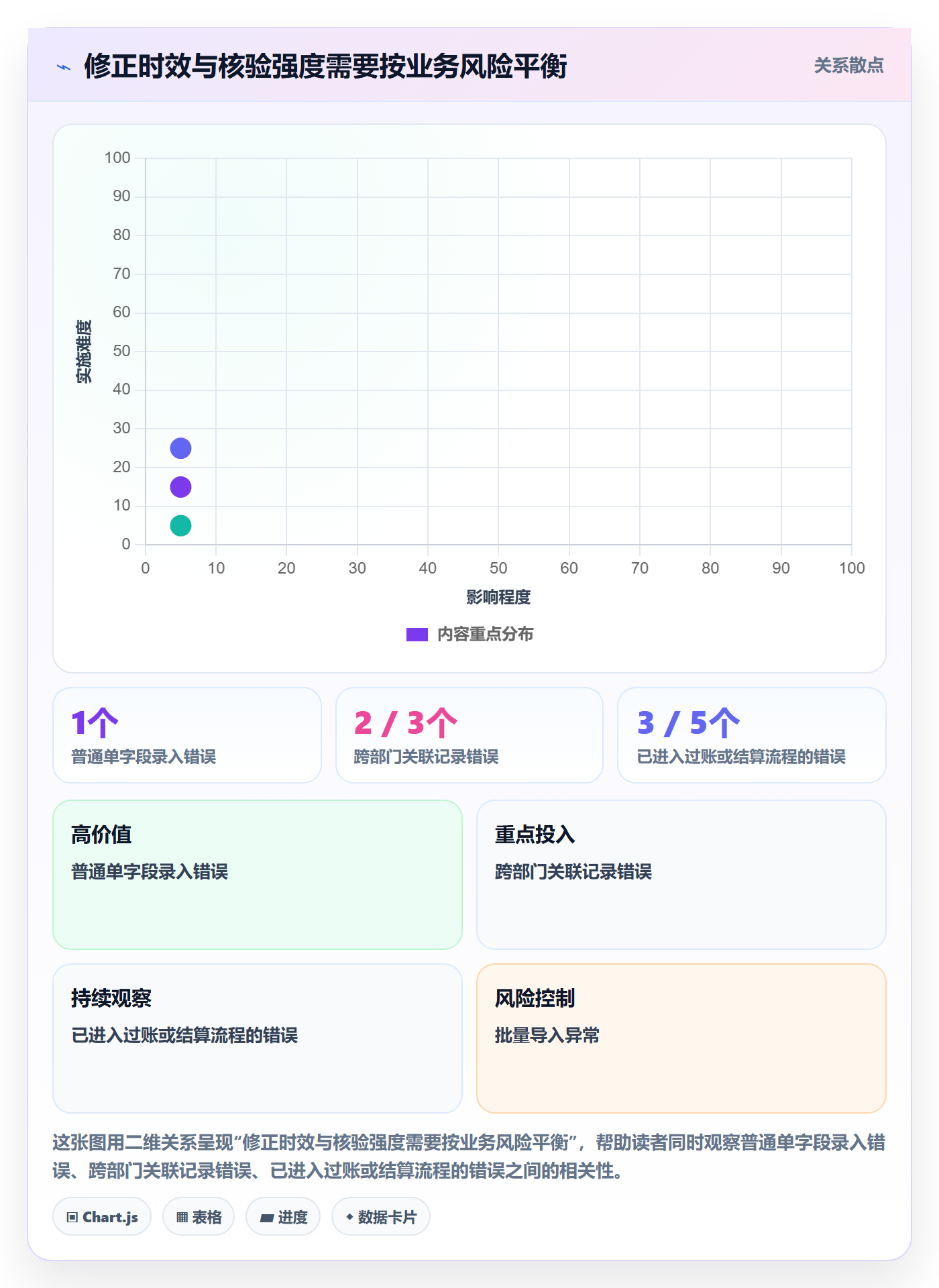The image size is (939, 1288).
Task: Select the teal scatter point near 5
Action: tap(180, 525)
